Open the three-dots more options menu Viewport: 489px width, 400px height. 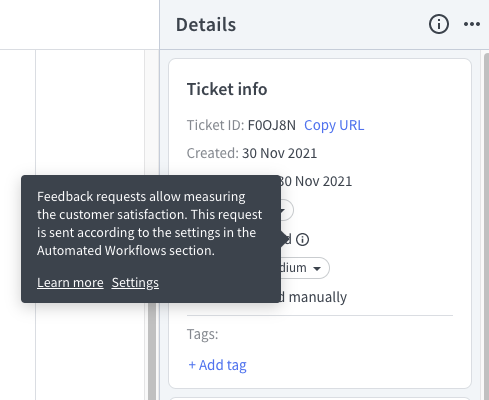pos(472,24)
